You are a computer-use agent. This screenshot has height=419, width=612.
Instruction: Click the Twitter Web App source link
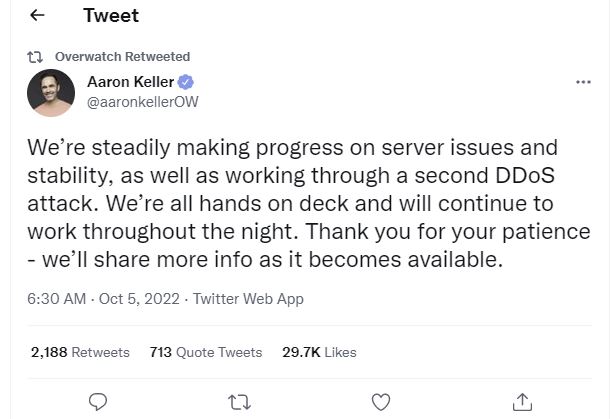248,298
